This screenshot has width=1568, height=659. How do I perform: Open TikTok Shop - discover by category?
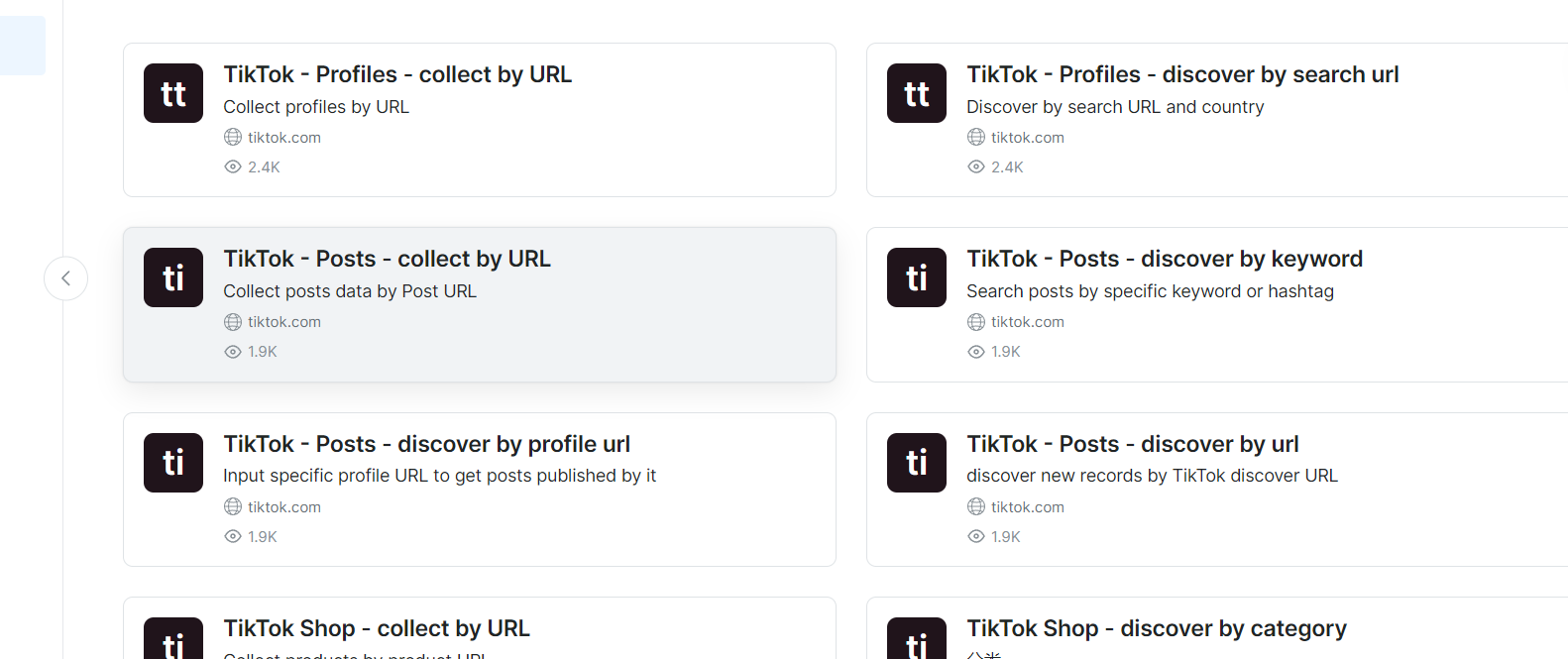coord(1157,628)
